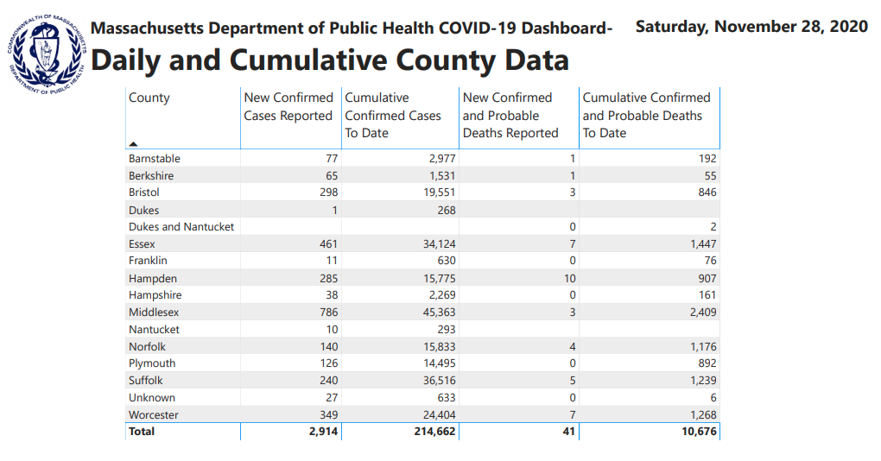Select the Unknown county row label

tap(152, 398)
